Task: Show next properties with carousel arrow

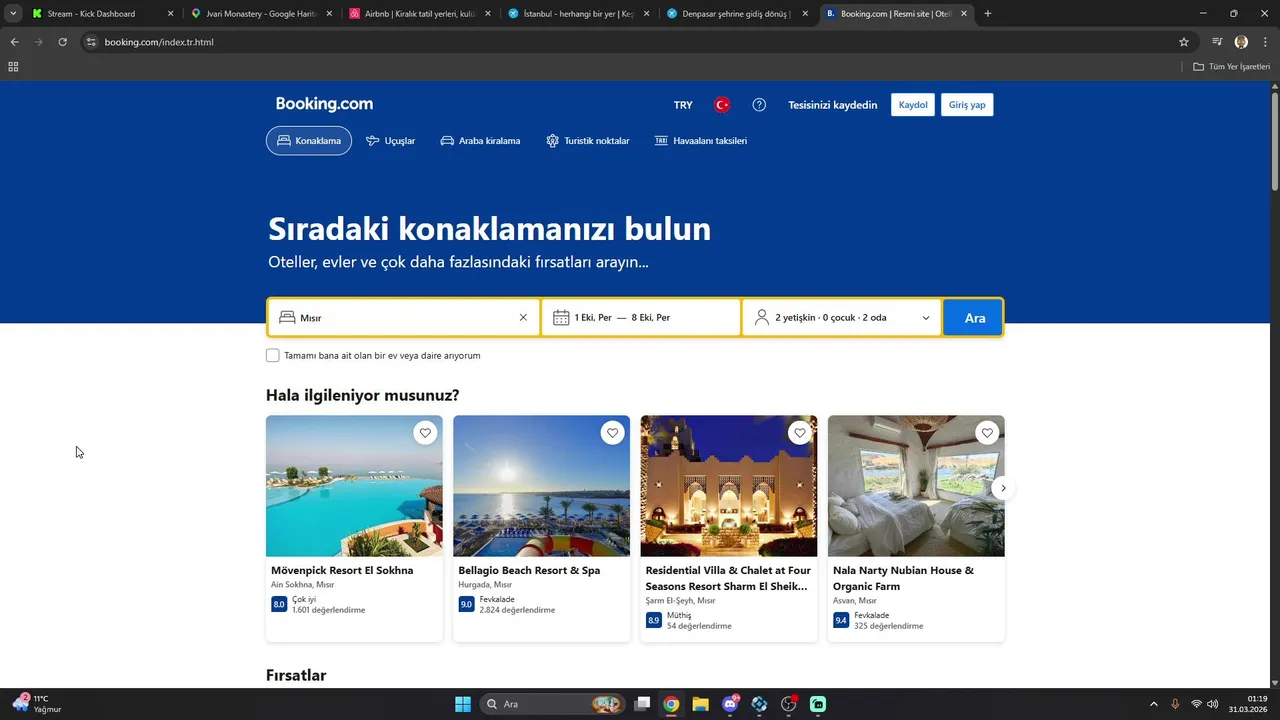Action: point(1003,488)
